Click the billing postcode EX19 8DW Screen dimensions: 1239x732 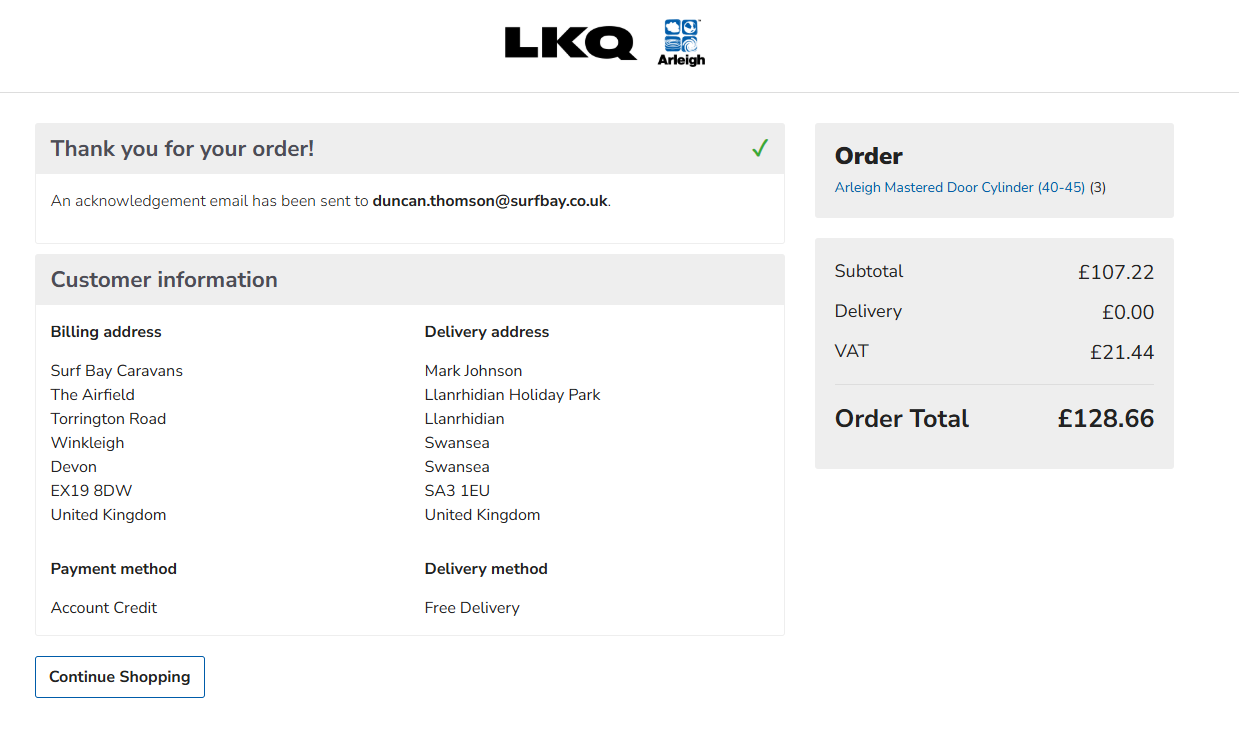pyautogui.click(x=91, y=491)
